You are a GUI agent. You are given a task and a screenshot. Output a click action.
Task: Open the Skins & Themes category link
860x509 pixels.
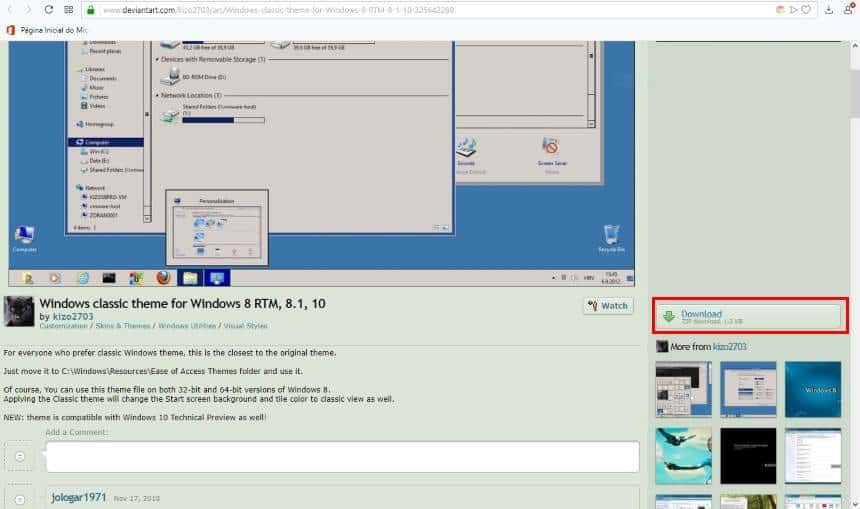(123, 326)
